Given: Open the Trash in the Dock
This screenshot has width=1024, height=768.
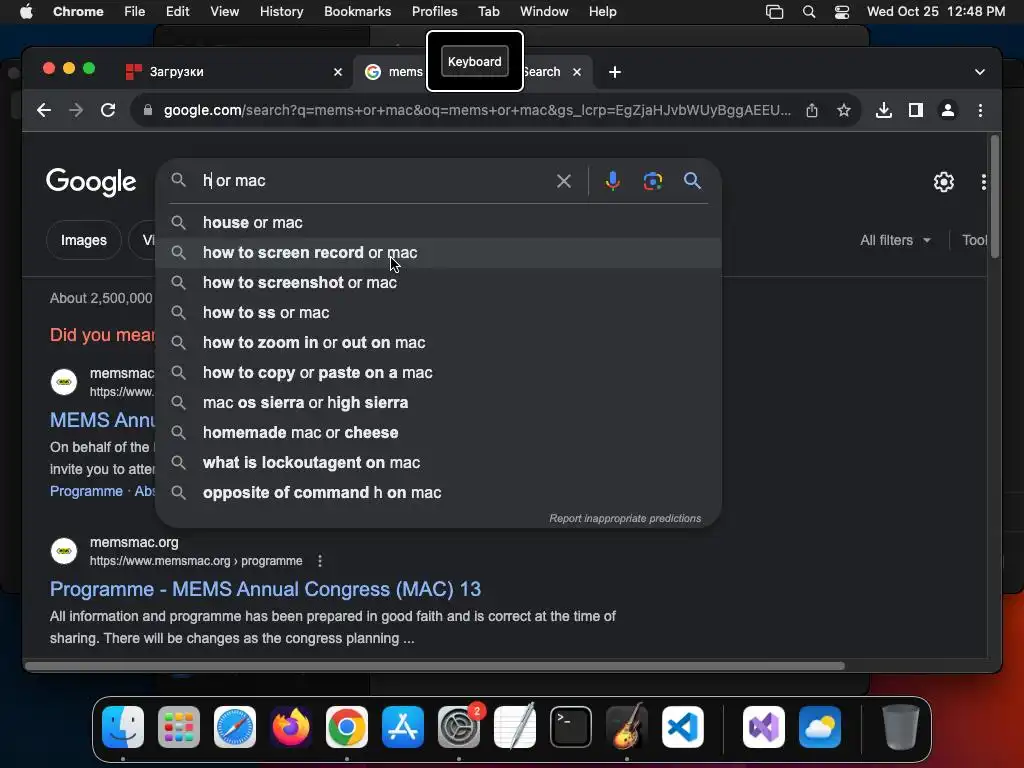Looking at the screenshot, I should tap(901, 727).
